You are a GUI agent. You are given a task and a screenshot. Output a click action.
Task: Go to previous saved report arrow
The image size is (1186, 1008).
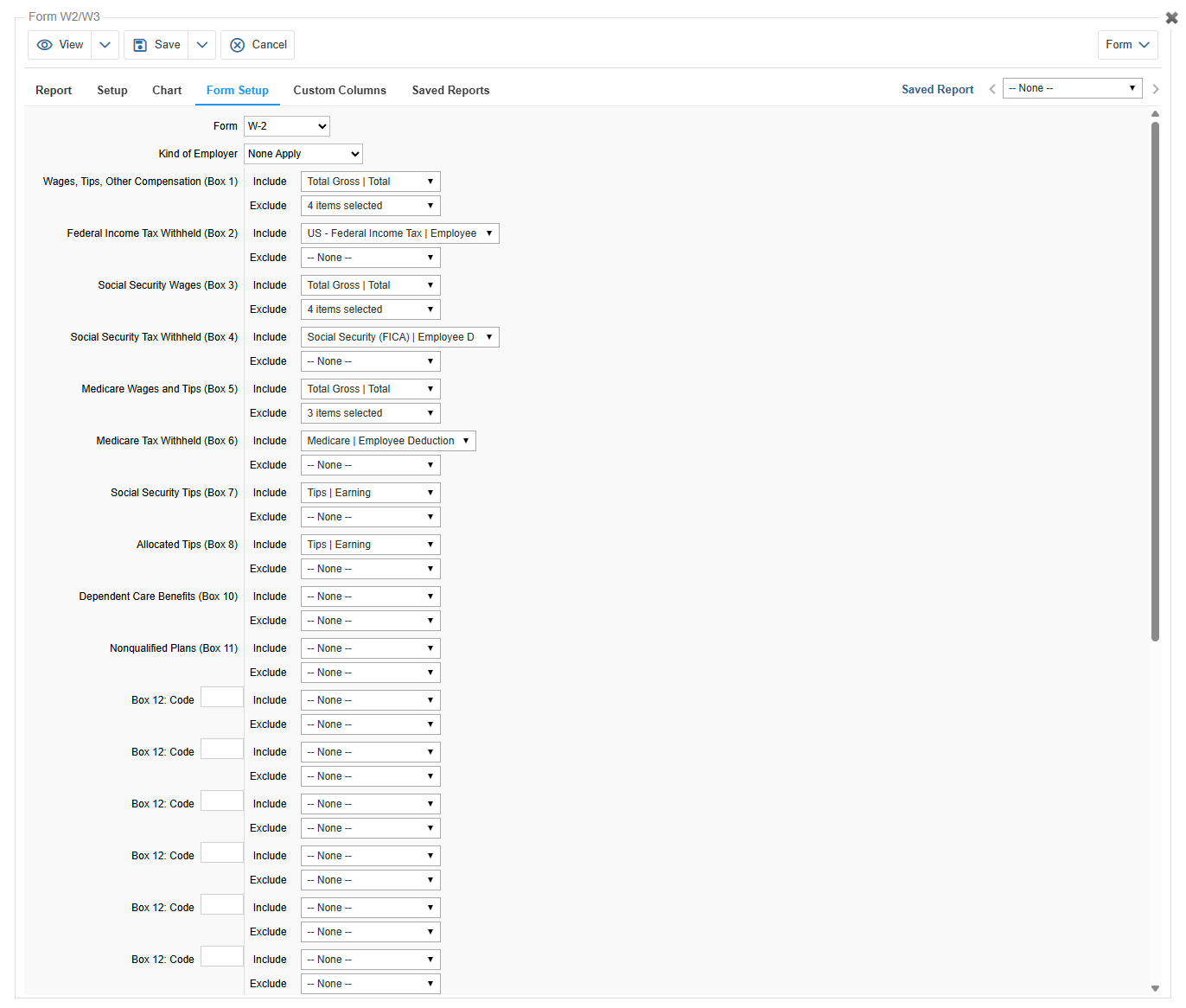[992, 89]
